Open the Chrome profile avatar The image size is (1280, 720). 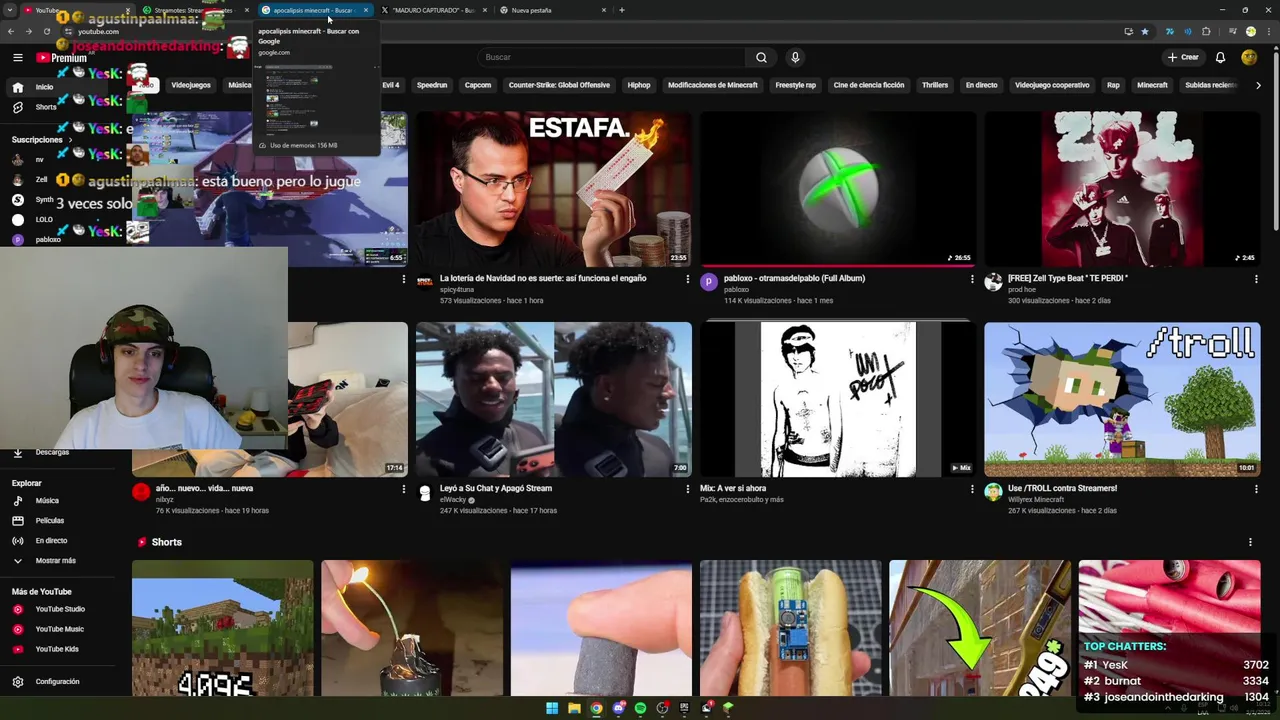click(x=1250, y=31)
